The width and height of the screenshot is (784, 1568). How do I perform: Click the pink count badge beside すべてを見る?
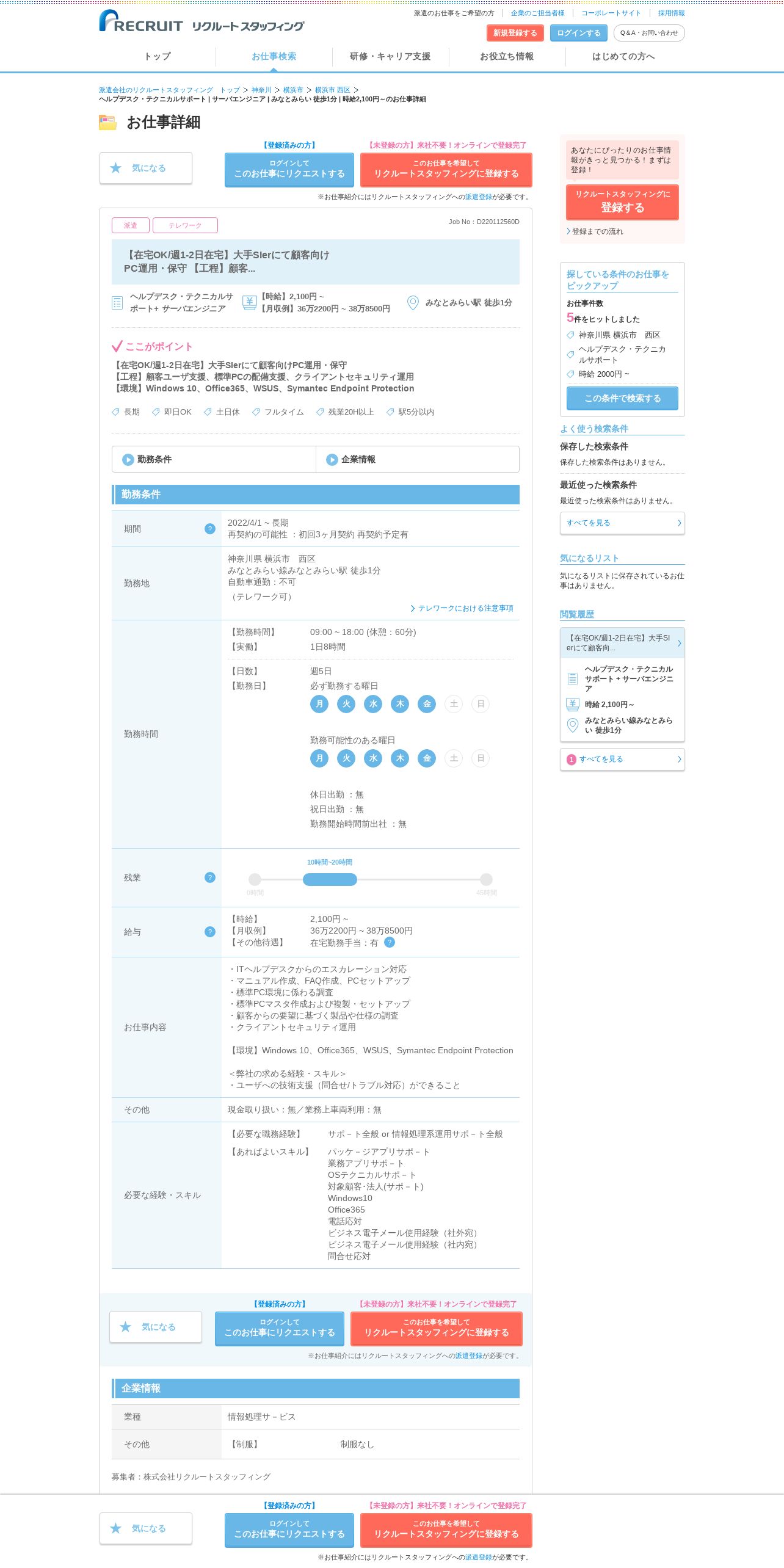(x=572, y=760)
